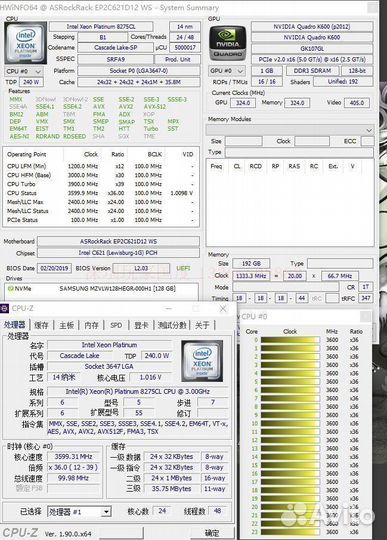The height and width of the screenshot is (540, 387).
Task: Switch to the 缓存 tab in CPU-Z
Action: click(x=41, y=325)
